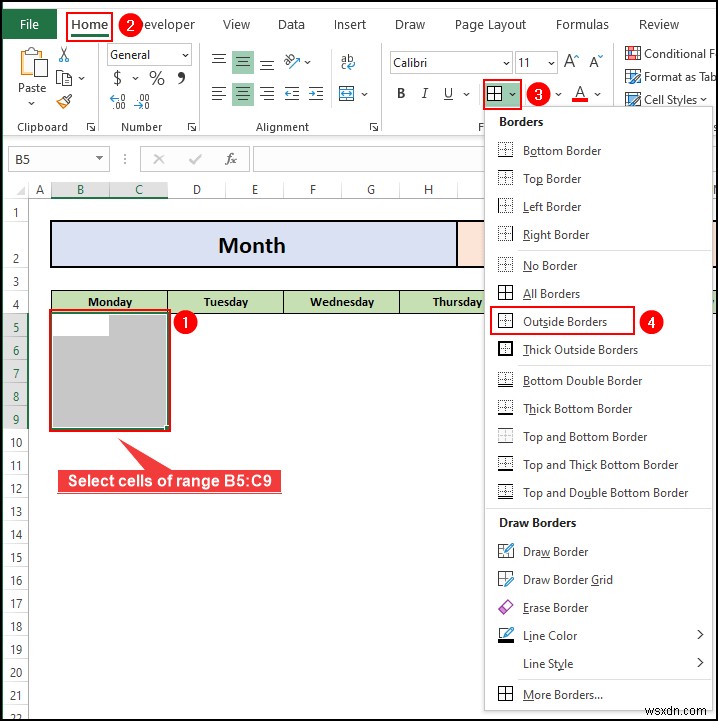Click column D header

coord(196,189)
